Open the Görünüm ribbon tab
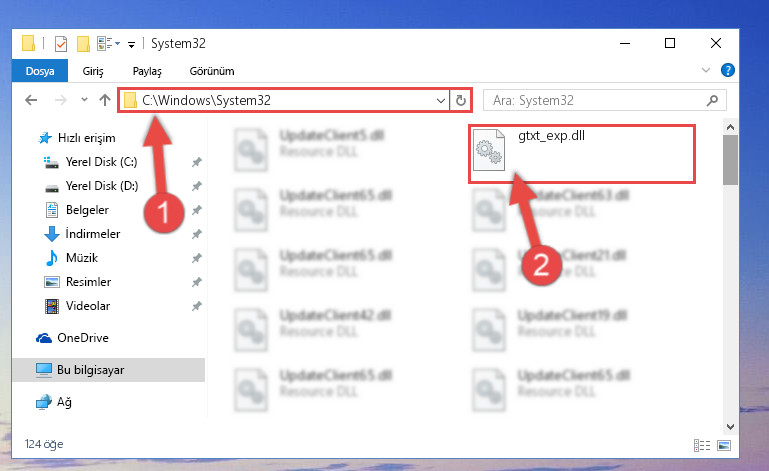Screen dimensions: 769x471 coord(212,71)
